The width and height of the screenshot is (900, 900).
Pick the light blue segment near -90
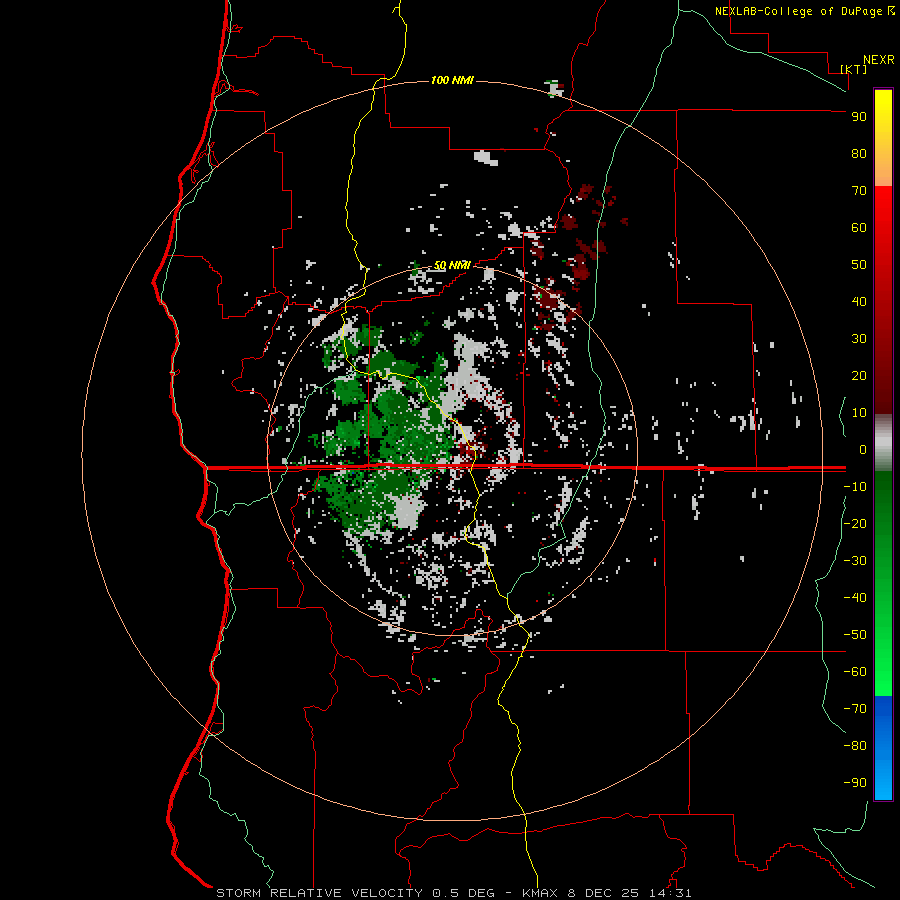[x=883, y=781]
